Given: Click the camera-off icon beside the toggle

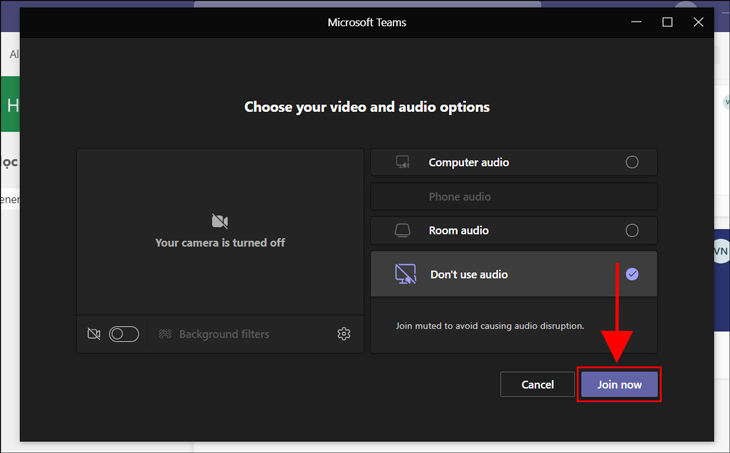Looking at the screenshot, I should (94, 334).
